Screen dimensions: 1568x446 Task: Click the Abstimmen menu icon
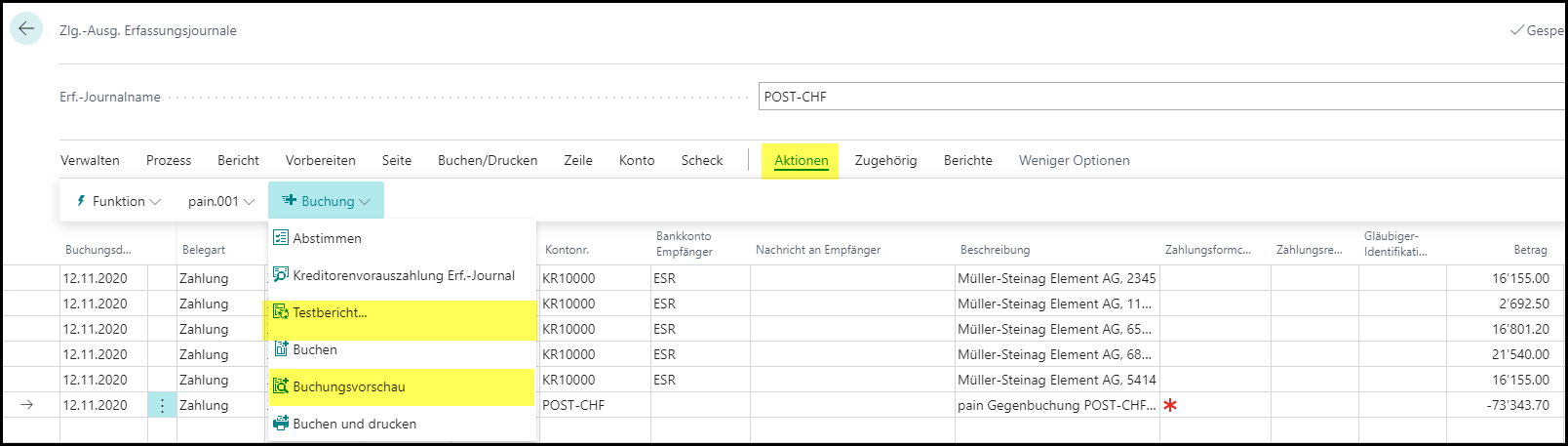281,238
